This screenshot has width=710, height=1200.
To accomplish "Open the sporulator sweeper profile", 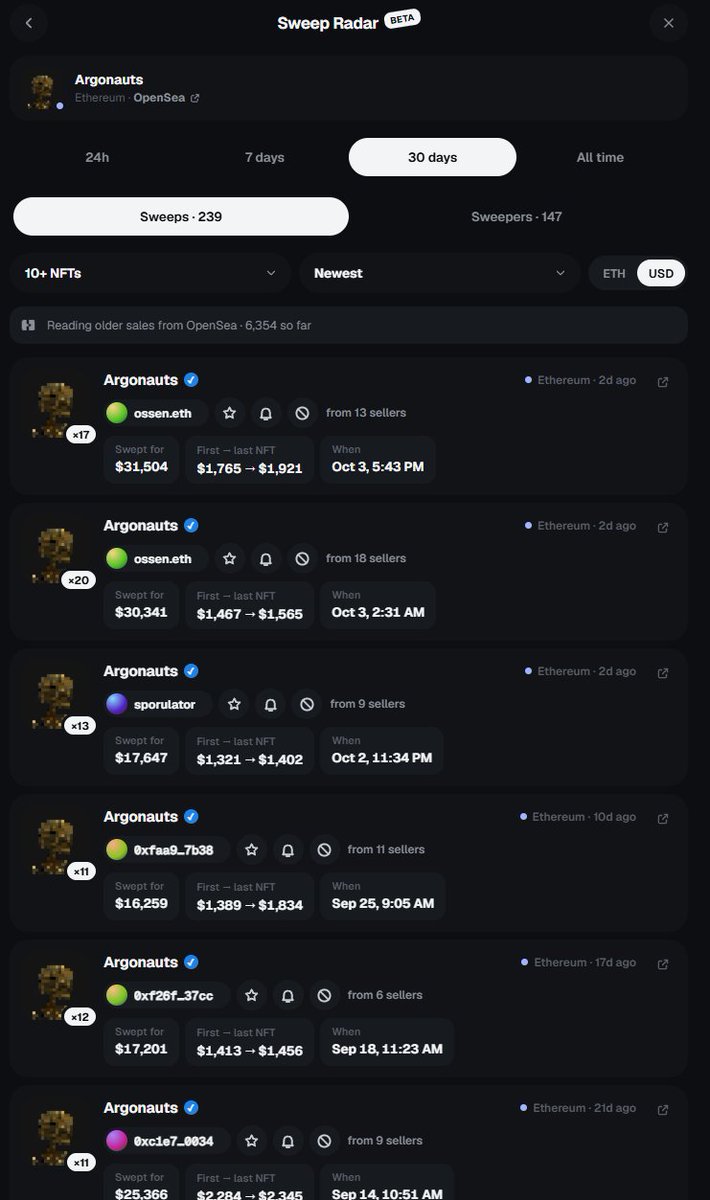I will click(158, 705).
